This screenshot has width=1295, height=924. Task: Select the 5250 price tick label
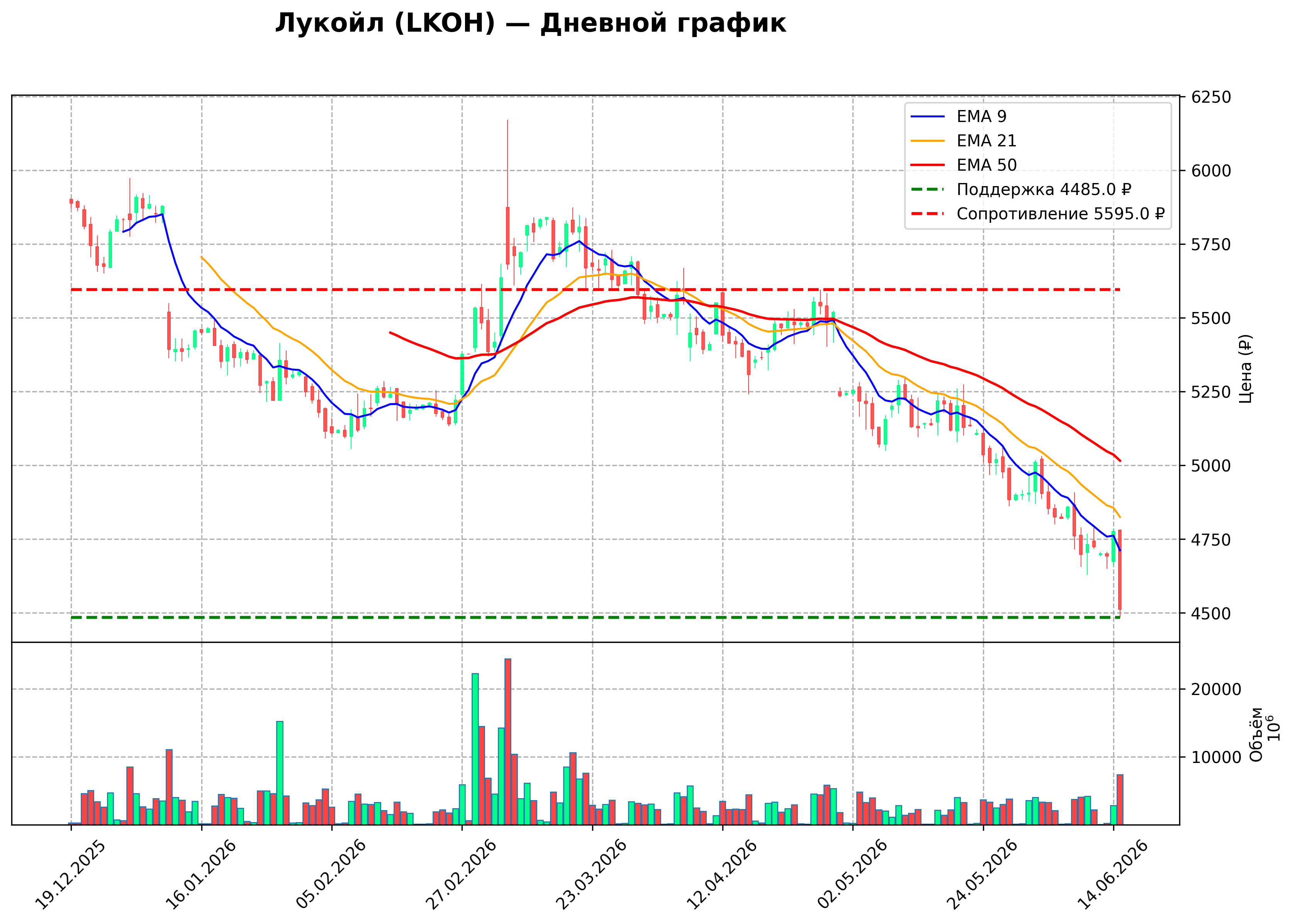(x=1211, y=392)
